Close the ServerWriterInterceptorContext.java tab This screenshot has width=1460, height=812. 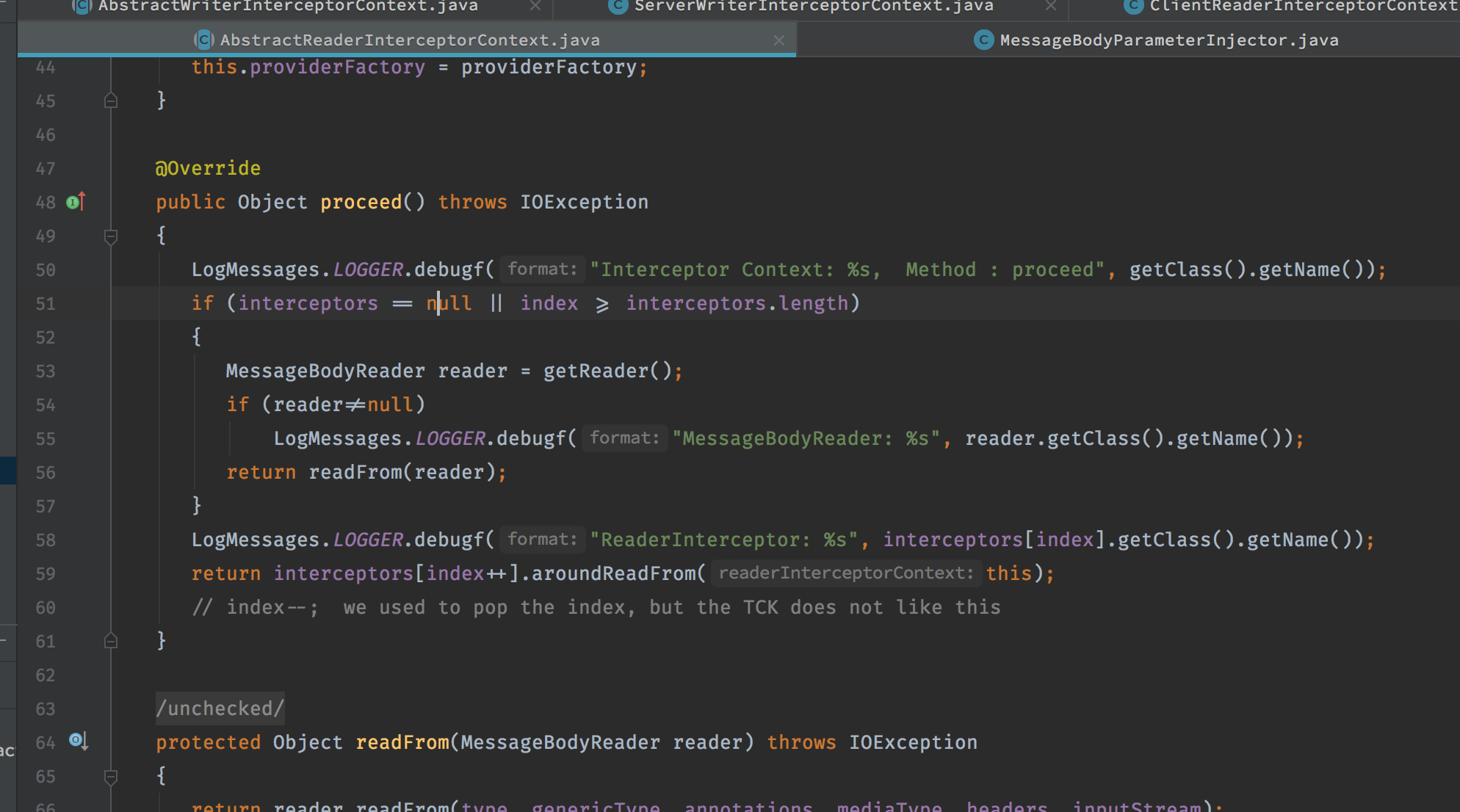point(1050,7)
